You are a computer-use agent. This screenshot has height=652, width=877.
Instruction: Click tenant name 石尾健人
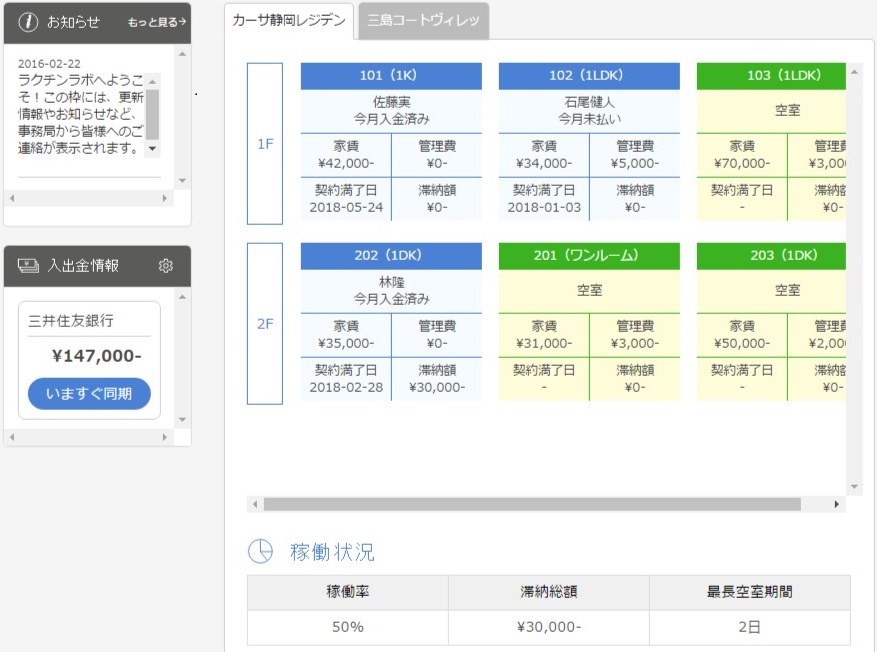click(590, 102)
